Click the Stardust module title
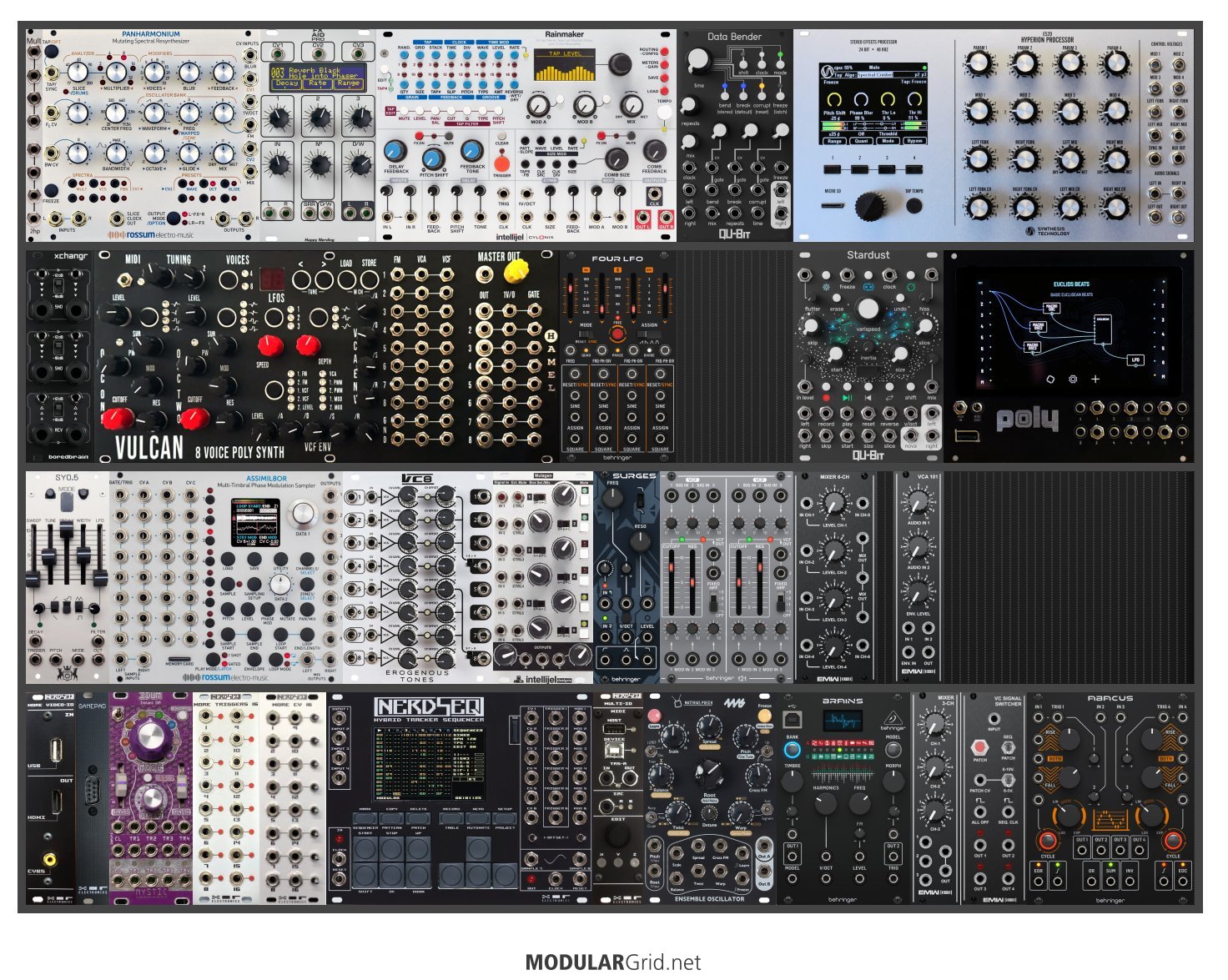Image resolution: width=1228 pixels, height=980 pixels. tap(868, 255)
